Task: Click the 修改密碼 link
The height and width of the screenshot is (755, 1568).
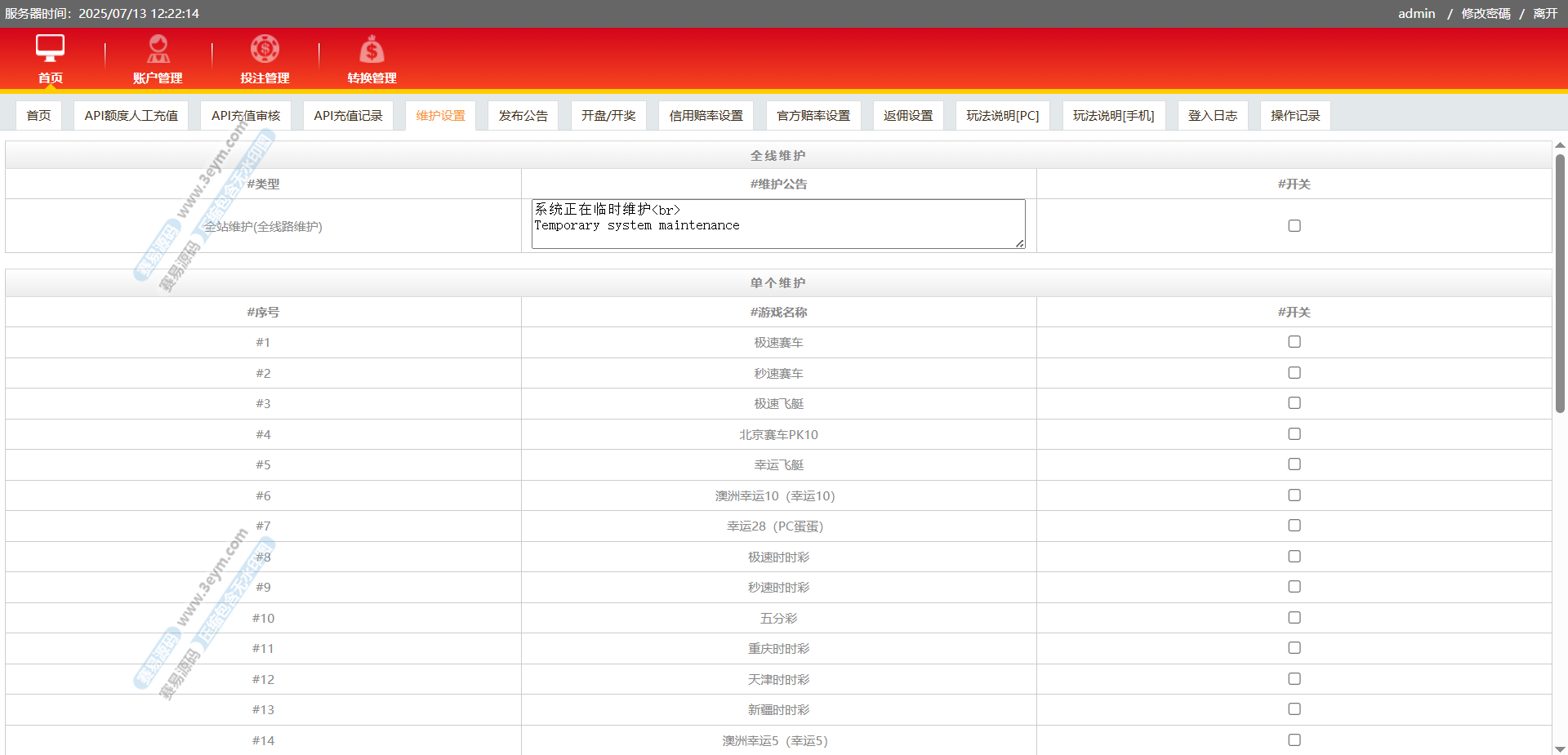Action: [x=1486, y=14]
